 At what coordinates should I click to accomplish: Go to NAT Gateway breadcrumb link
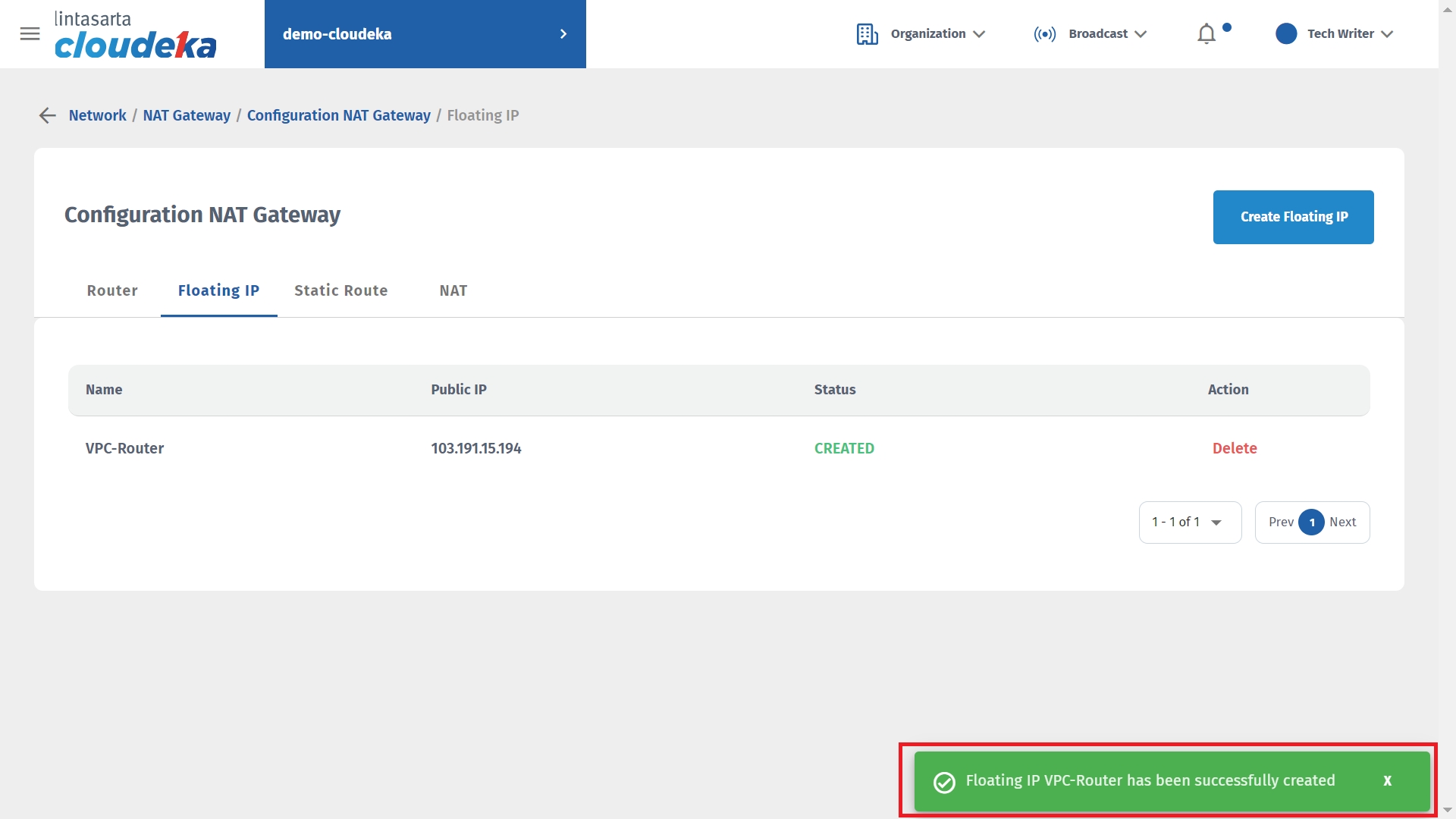[187, 115]
